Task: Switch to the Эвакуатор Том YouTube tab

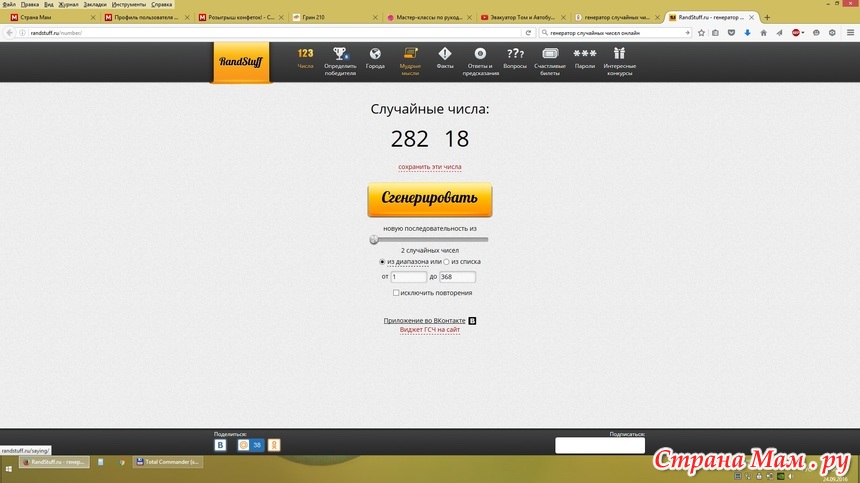Action: coord(523,18)
